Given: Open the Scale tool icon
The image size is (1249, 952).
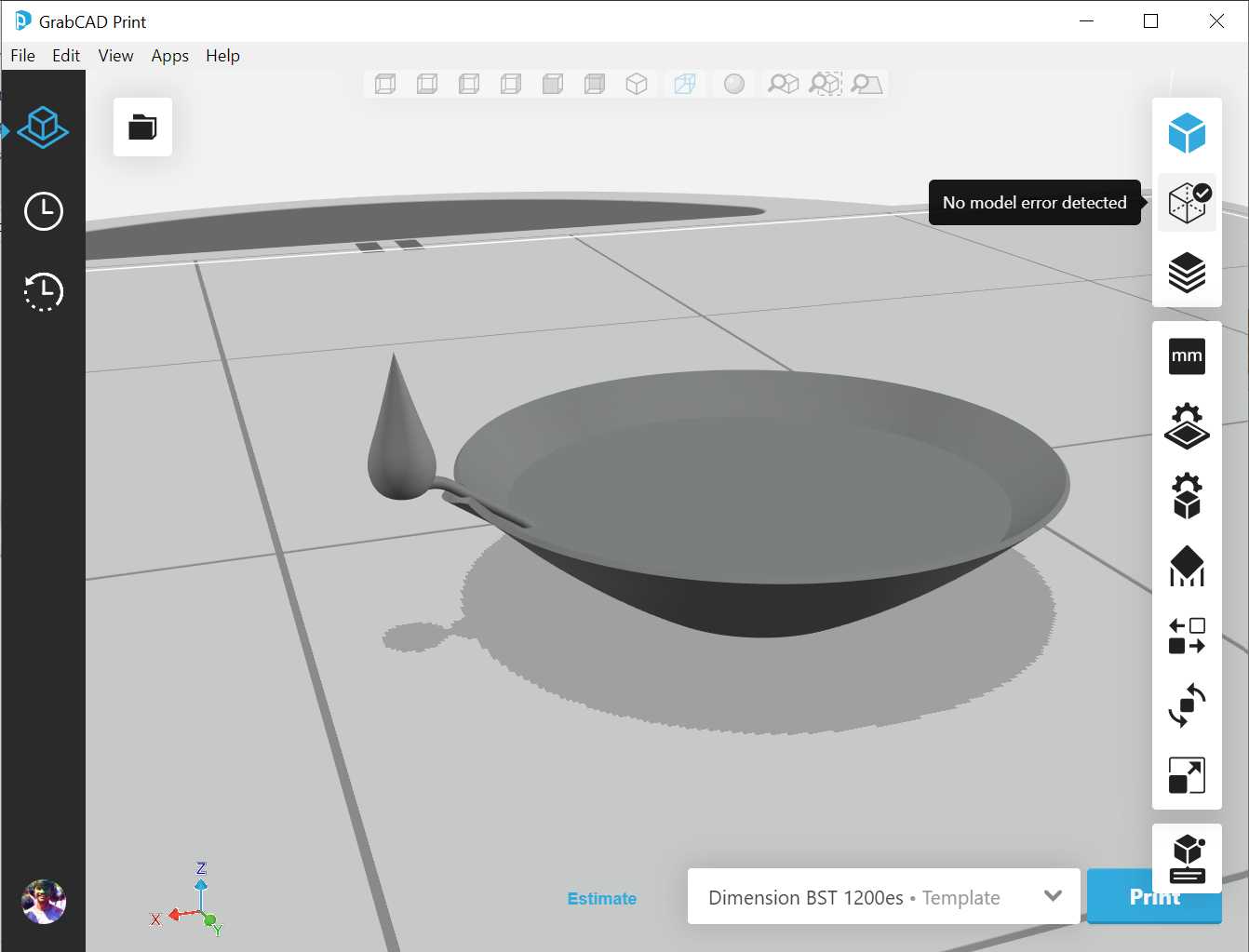Looking at the screenshot, I should tap(1187, 775).
